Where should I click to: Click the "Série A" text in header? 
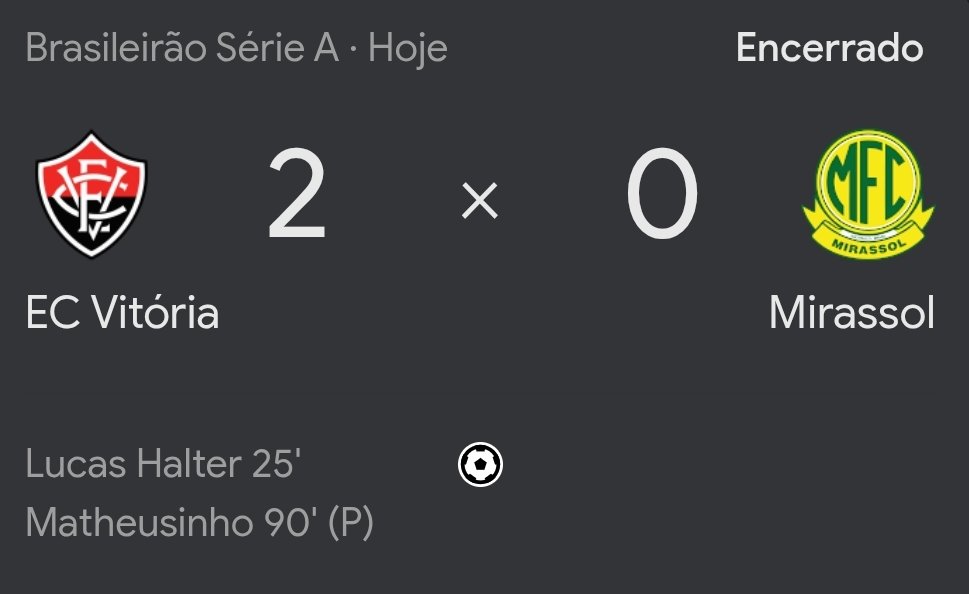pos(277,48)
